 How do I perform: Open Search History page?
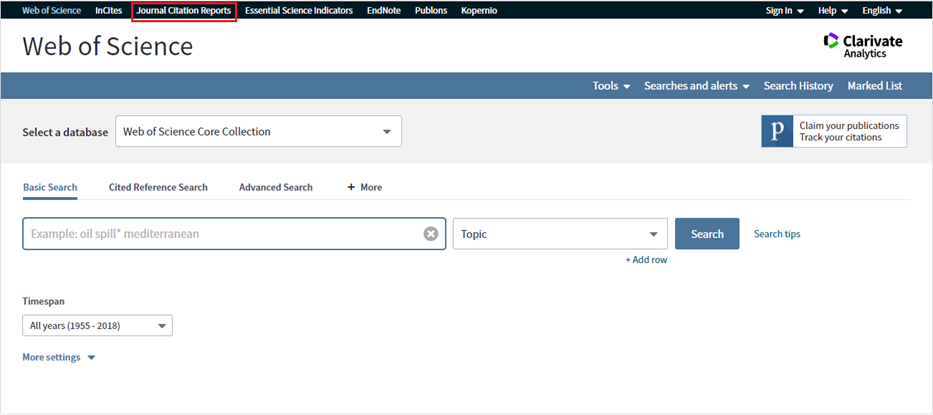[x=798, y=86]
